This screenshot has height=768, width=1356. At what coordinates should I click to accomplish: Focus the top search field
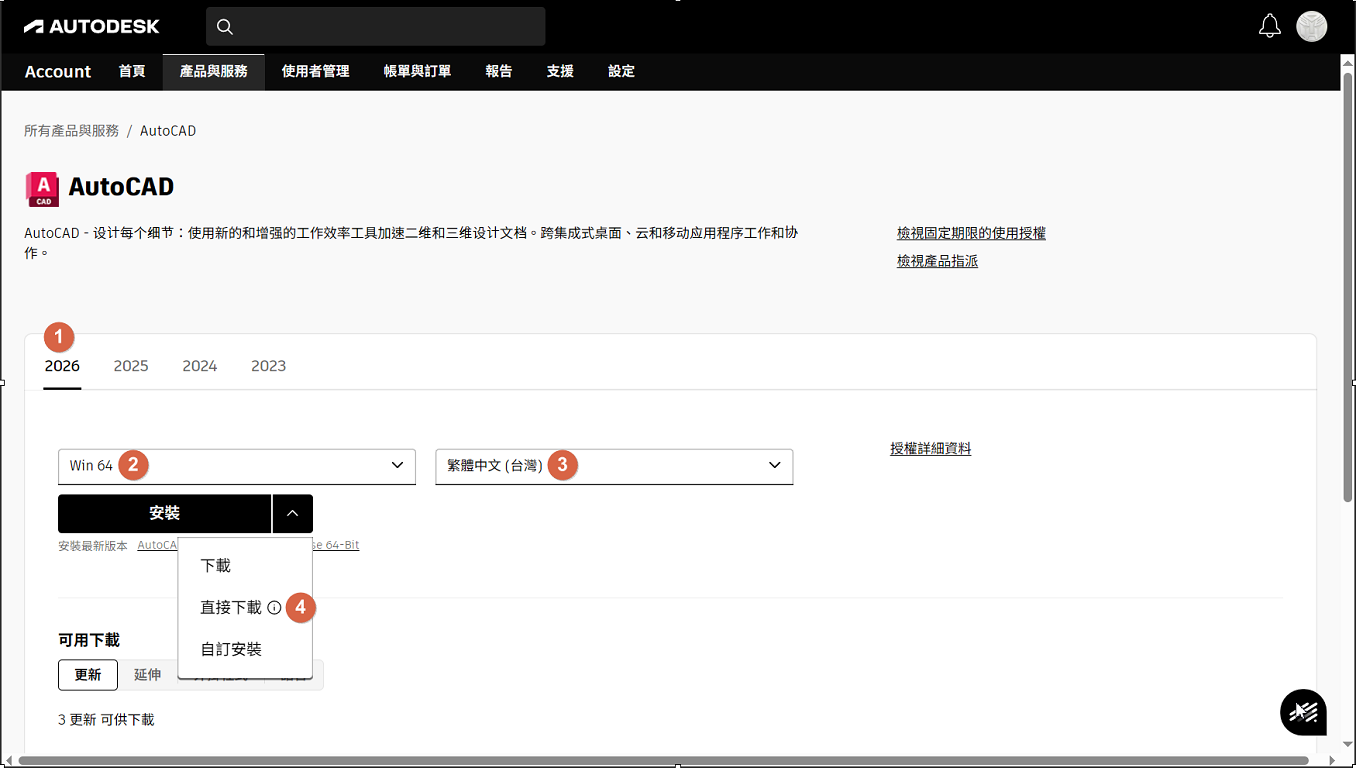(x=376, y=27)
